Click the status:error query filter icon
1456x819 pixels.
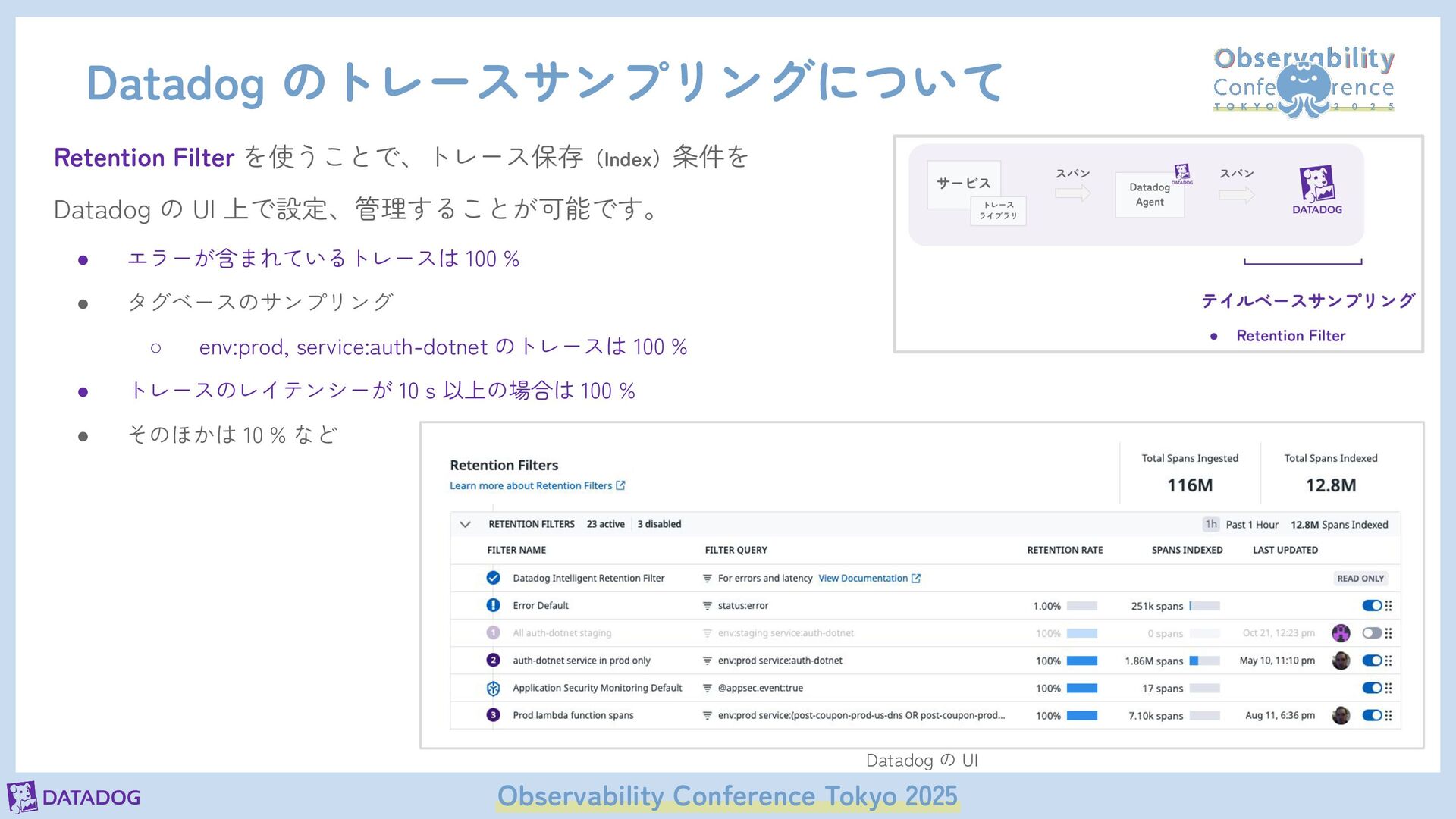[x=707, y=606]
